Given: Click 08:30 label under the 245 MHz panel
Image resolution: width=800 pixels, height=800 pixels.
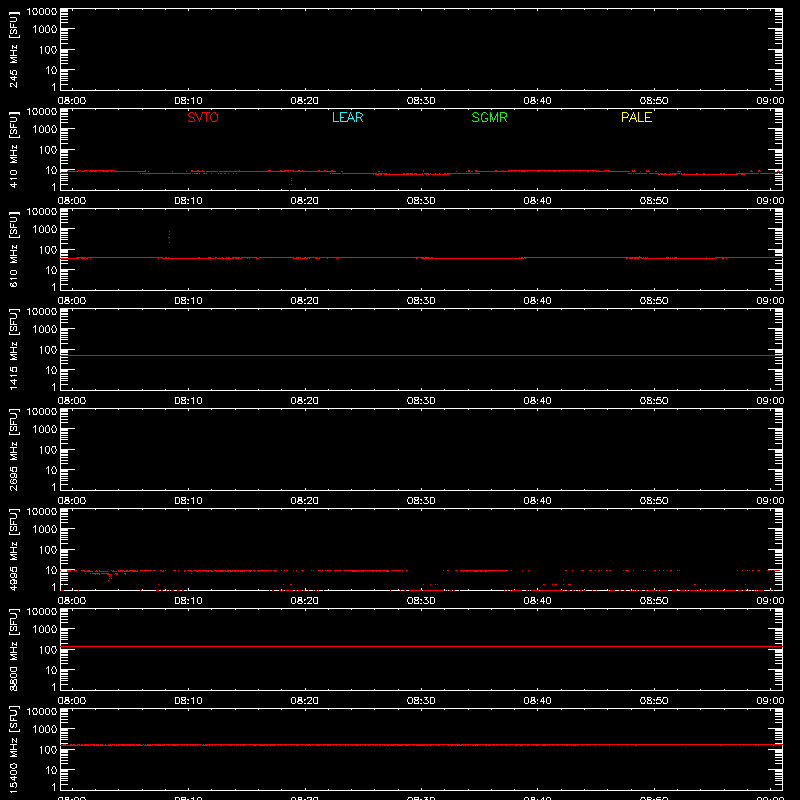Looking at the screenshot, I should click(x=421, y=101).
